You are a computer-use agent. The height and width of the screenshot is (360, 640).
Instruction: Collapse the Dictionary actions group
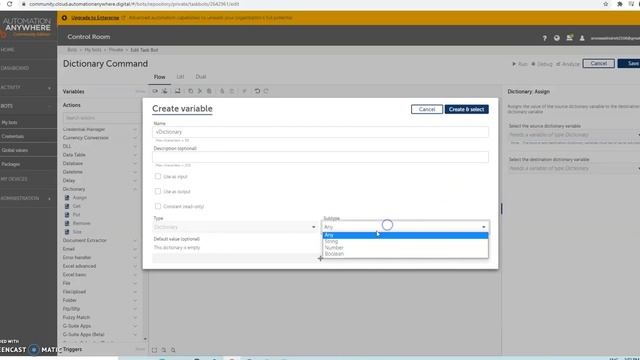[135, 189]
